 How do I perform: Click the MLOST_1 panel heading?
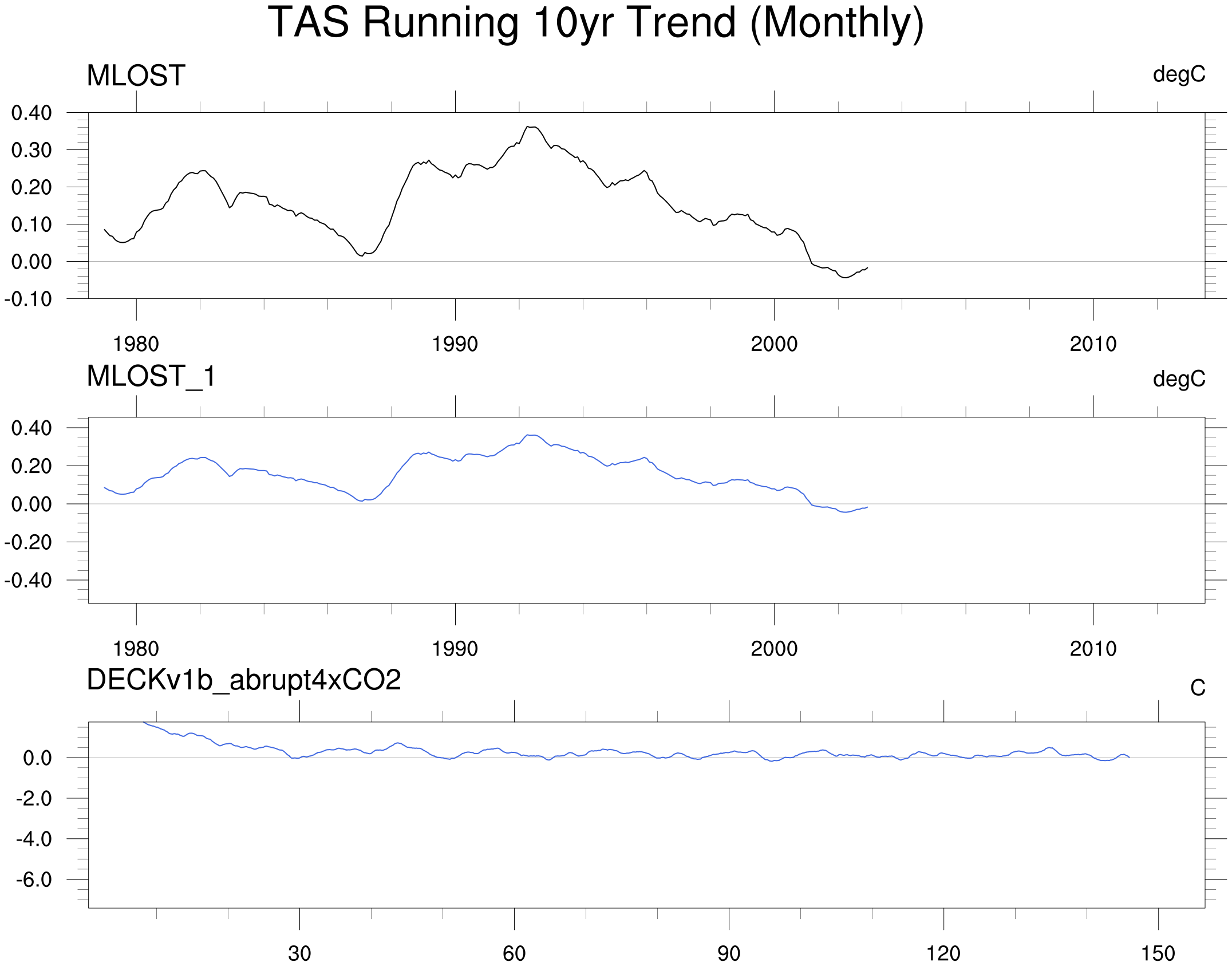point(151,376)
